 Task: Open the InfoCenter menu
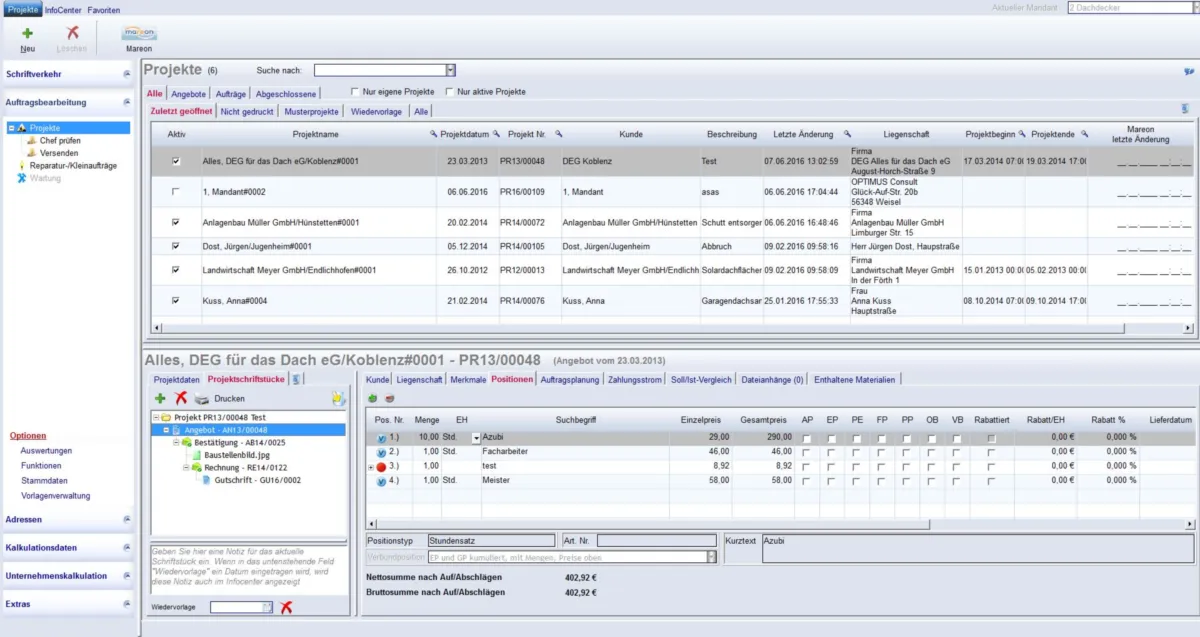click(x=64, y=9)
